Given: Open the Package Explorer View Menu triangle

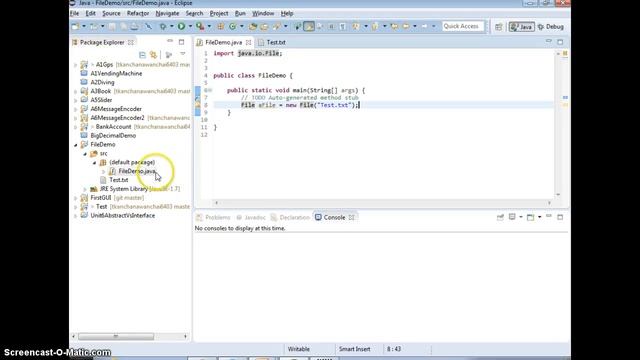Looking at the screenshot, I should (x=183, y=54).
